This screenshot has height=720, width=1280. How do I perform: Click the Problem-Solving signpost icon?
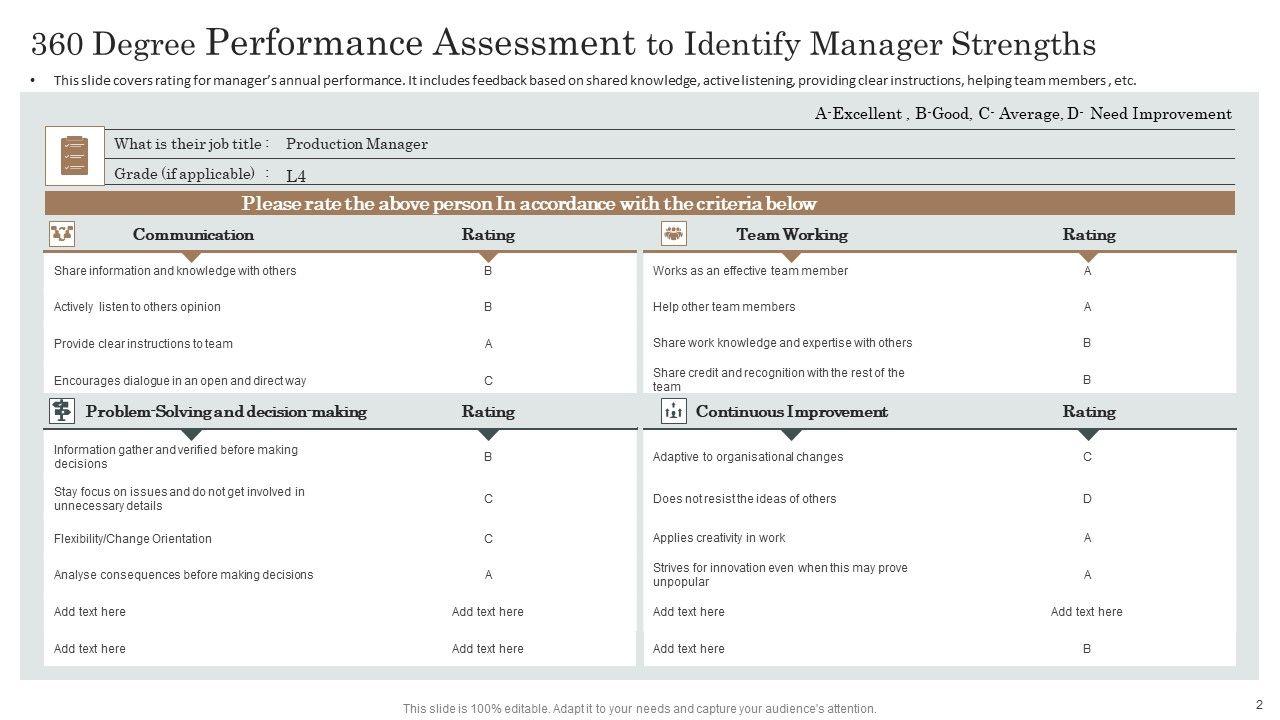coord(62,411)
